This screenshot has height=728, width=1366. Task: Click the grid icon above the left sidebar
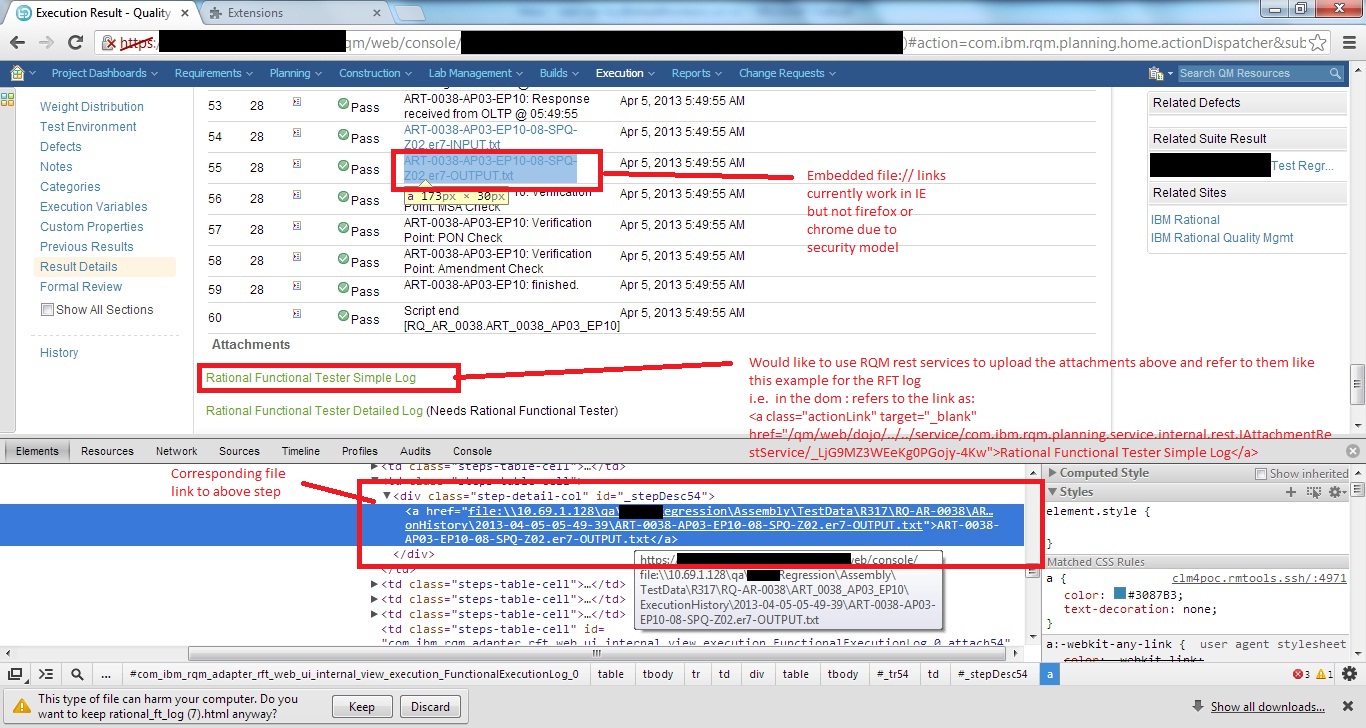click(7, 99)
